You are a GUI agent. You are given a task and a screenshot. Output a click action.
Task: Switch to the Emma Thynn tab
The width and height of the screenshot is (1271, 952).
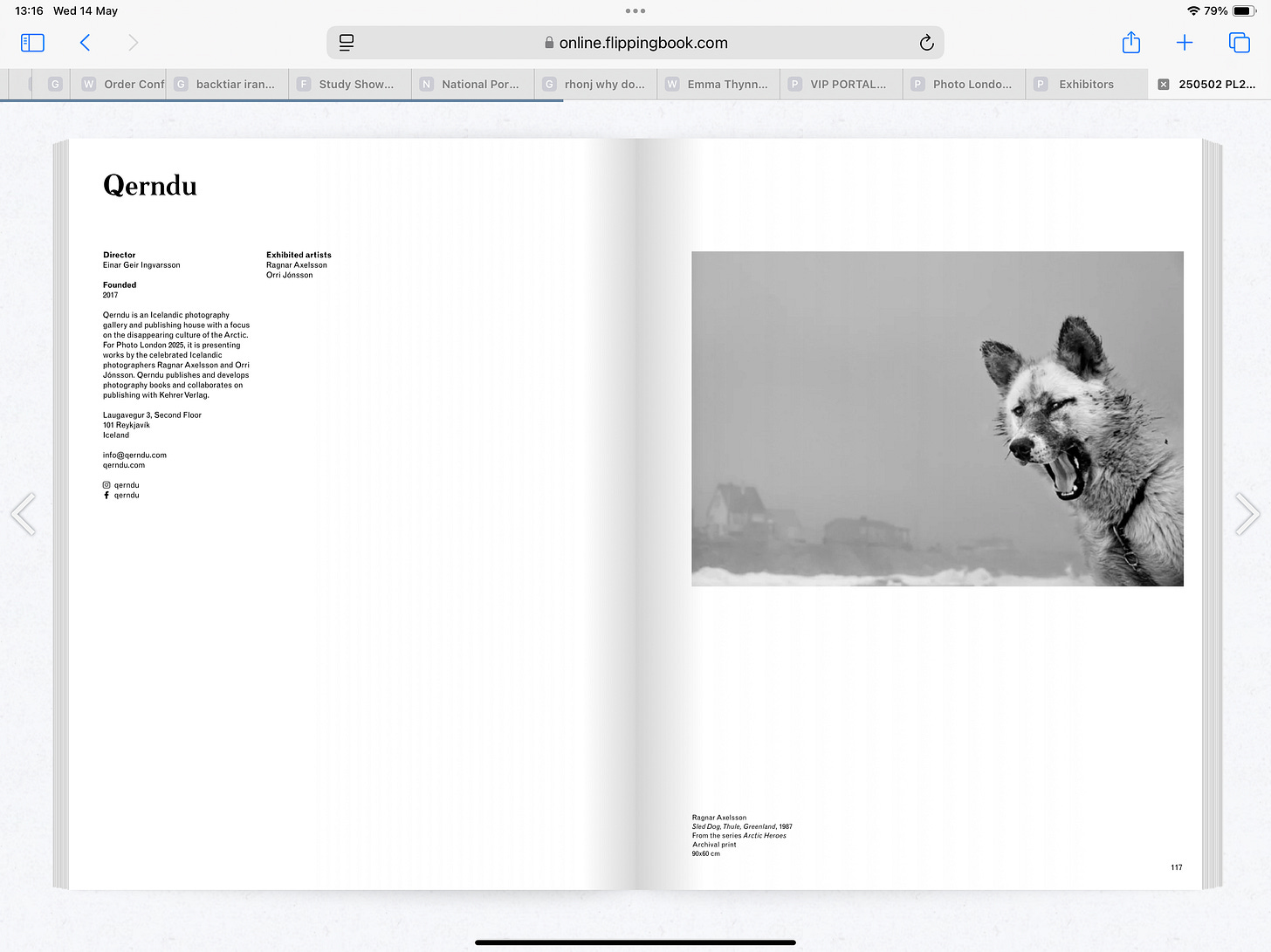click(x=718, y=84)
